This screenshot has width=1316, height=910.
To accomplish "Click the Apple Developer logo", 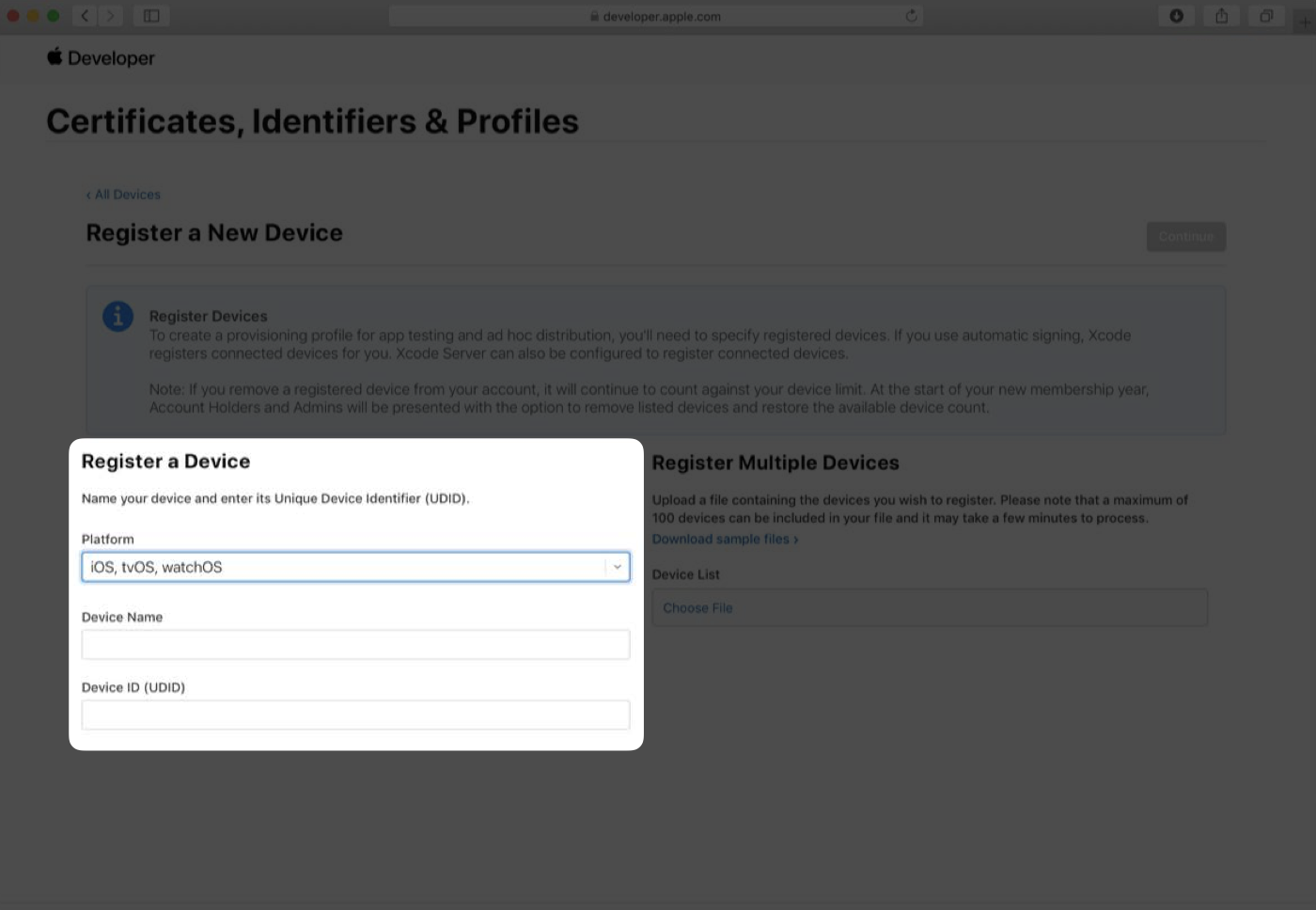I will tap(101, 57).
